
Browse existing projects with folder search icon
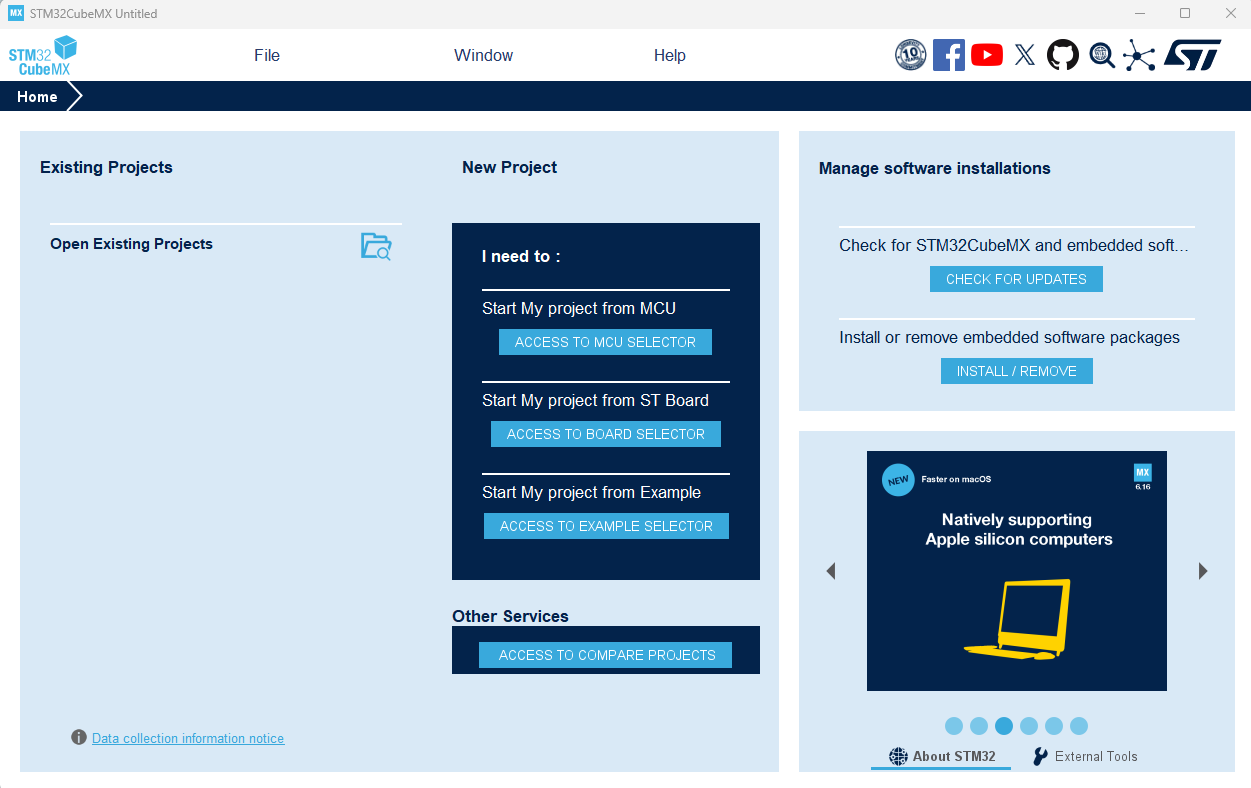(x=376, y=246)
